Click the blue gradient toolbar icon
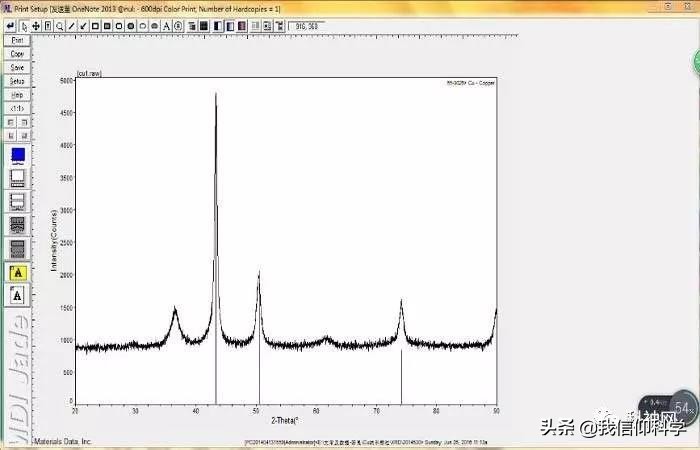The width and height of the screenshot is (700, 450). (230, 26)
